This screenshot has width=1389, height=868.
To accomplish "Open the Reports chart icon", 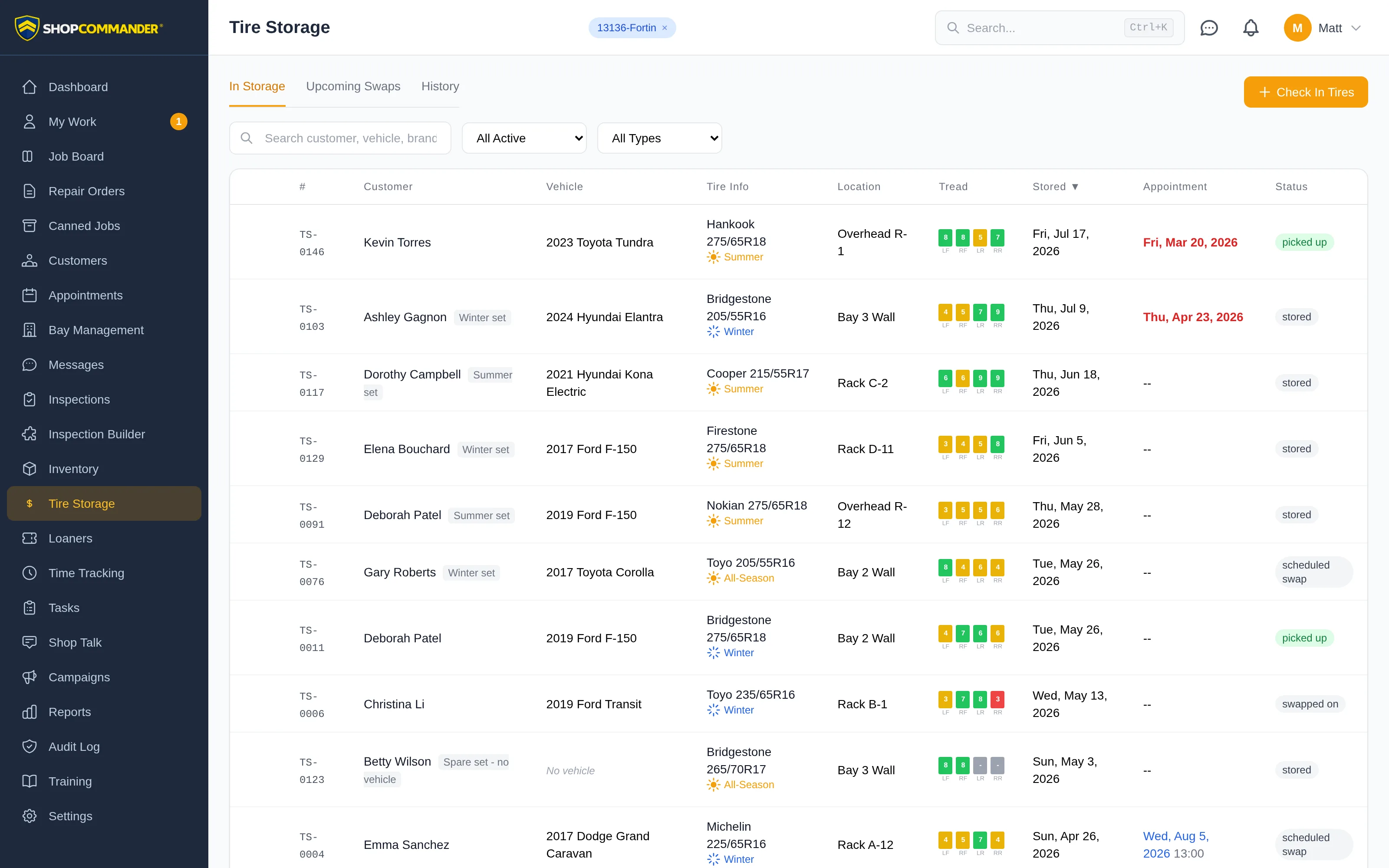I will coord(29,712).
